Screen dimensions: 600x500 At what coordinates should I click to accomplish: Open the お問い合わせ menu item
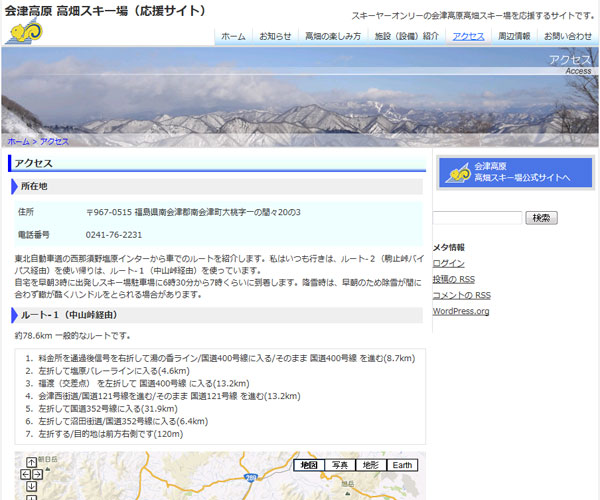pos(568,36)
